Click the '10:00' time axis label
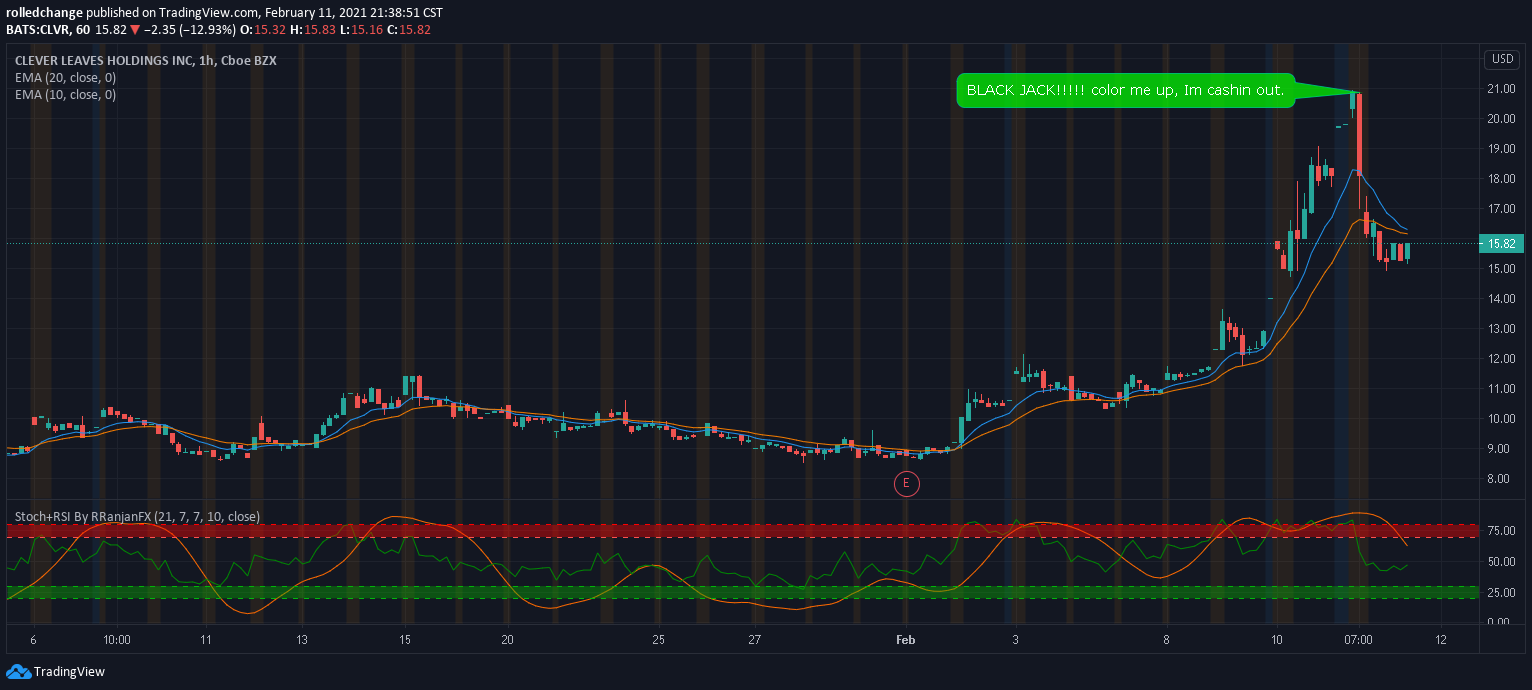 116,638
